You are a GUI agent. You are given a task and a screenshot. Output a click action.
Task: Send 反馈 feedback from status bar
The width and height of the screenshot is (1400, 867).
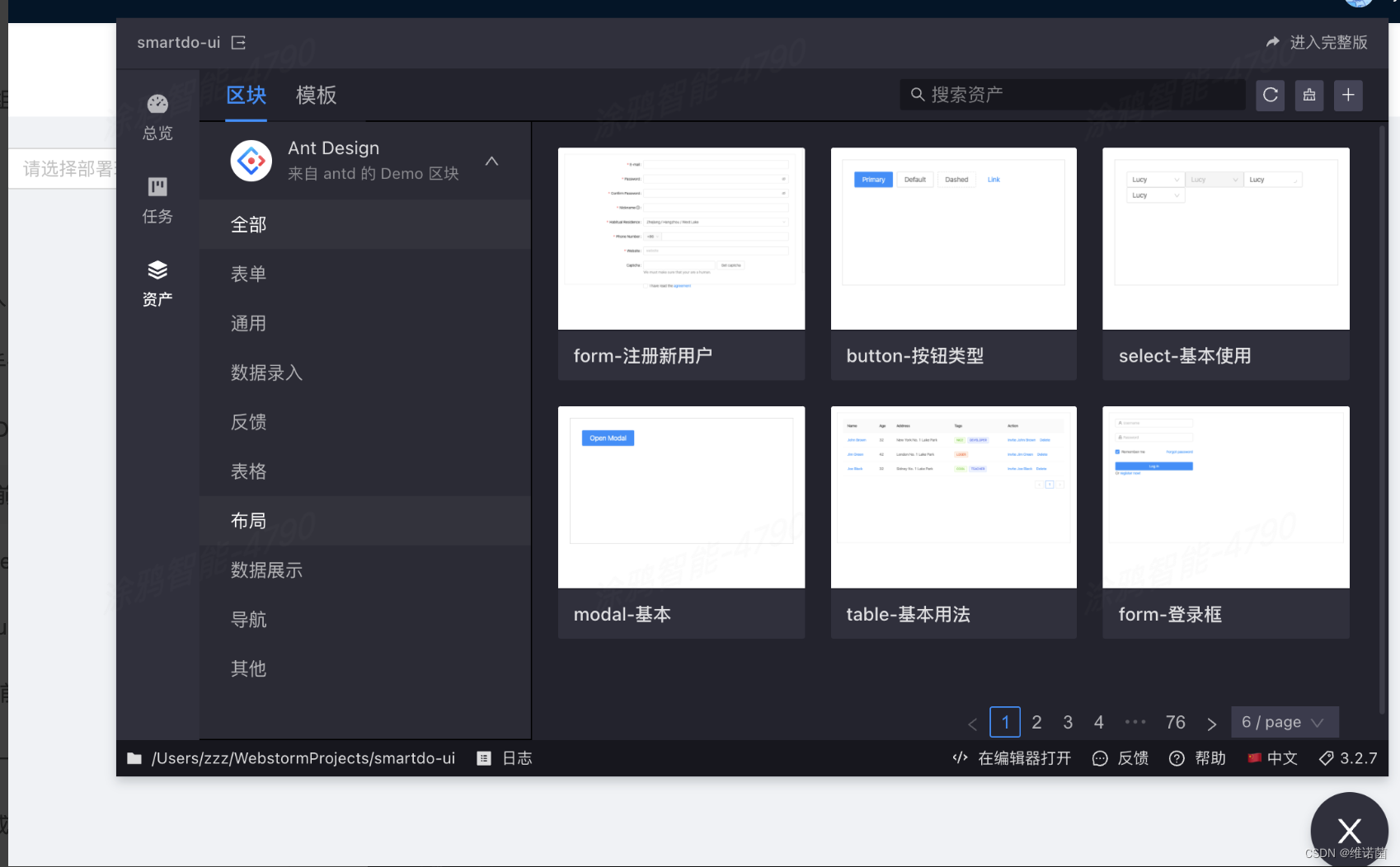coord(1120,757)
